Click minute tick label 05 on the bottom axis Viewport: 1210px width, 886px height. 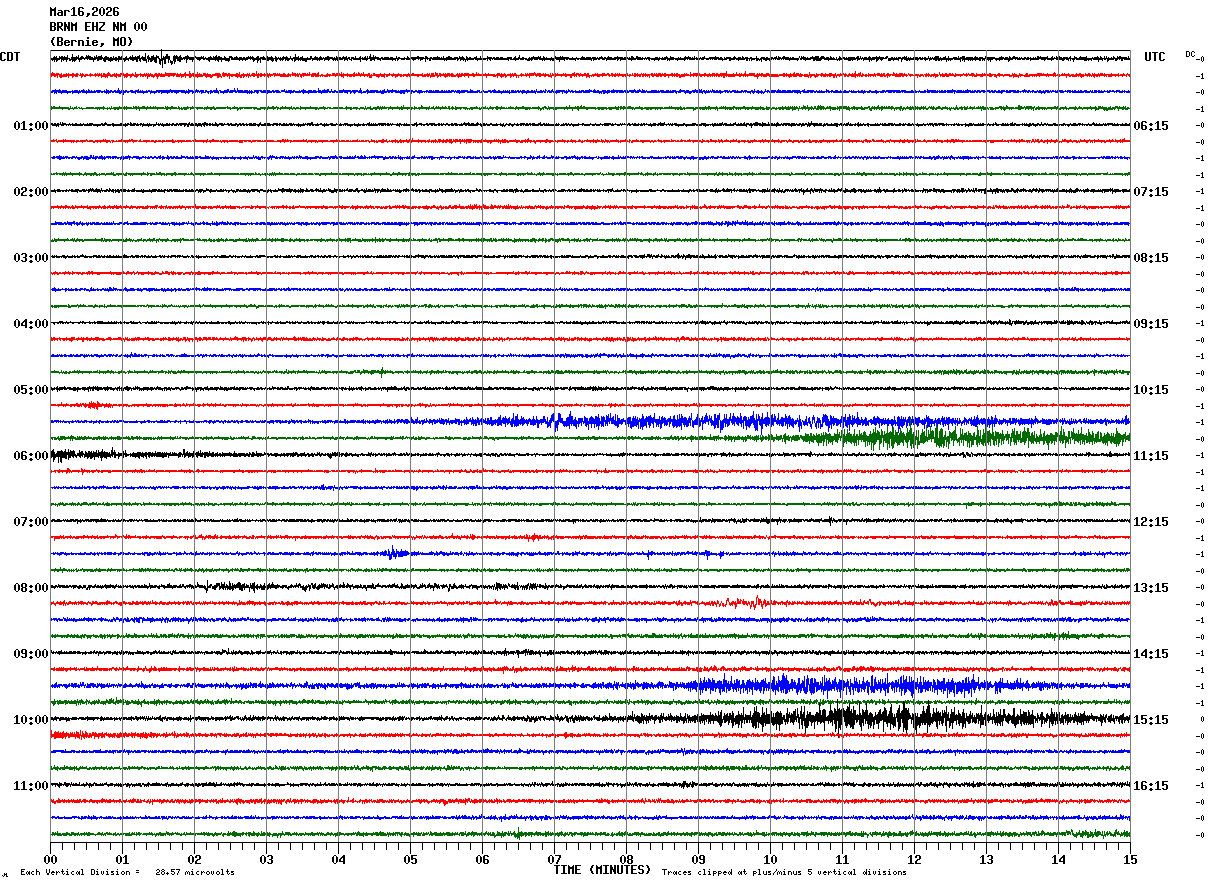[410, 859]
